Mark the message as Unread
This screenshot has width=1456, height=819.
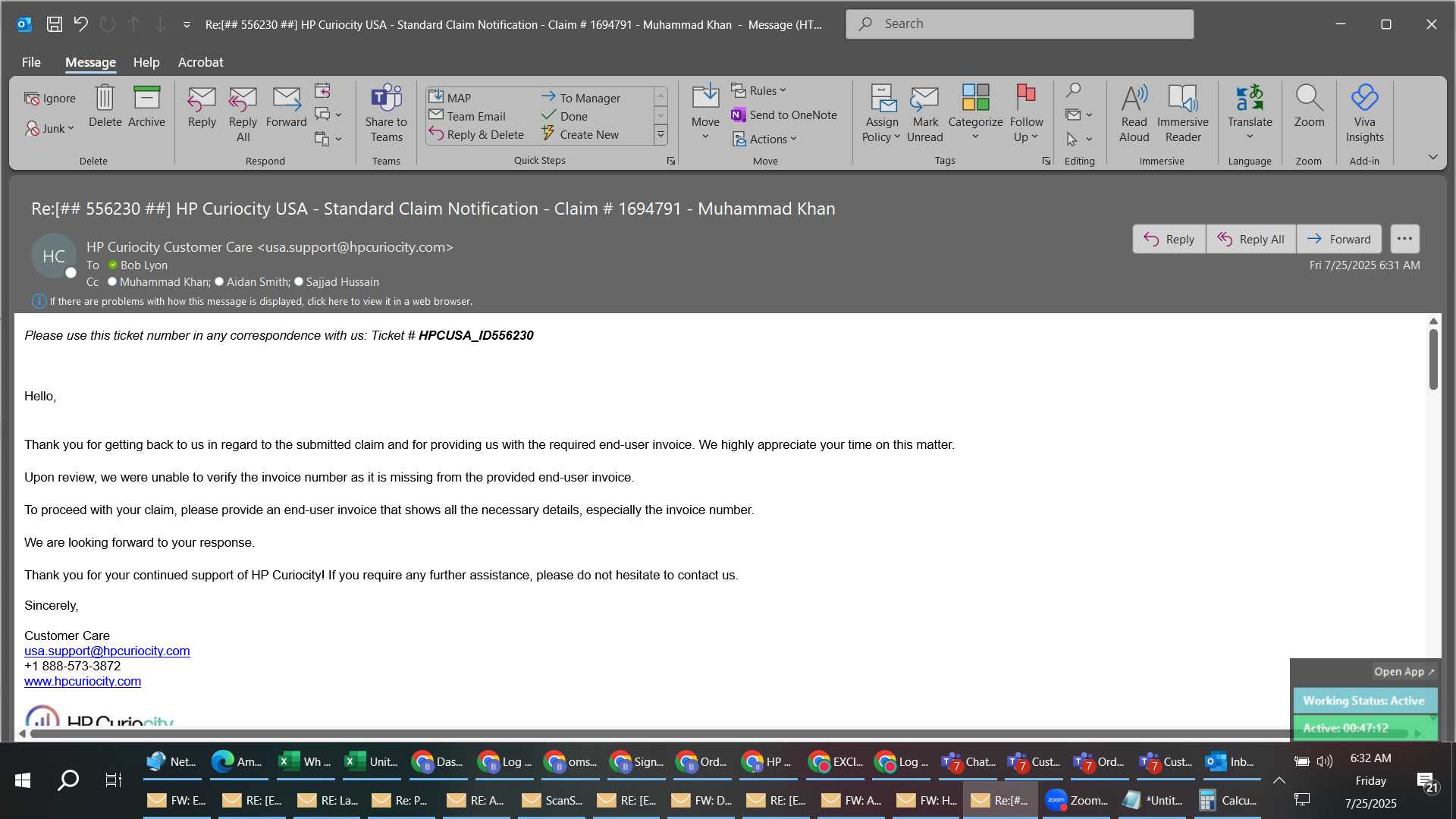point(924,114)
